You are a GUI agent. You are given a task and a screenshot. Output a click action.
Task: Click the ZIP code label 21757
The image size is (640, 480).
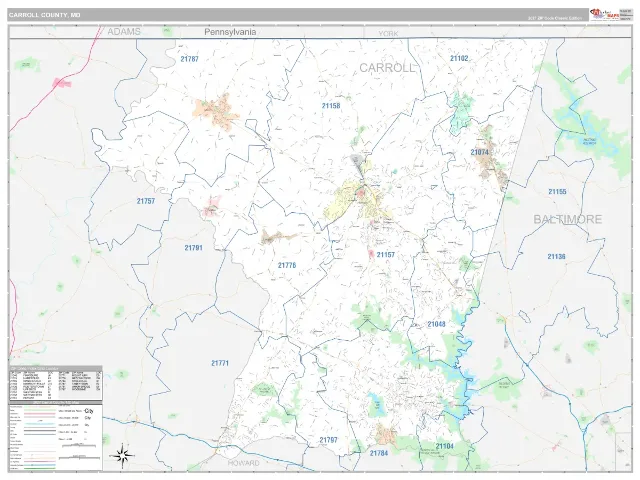146,201
